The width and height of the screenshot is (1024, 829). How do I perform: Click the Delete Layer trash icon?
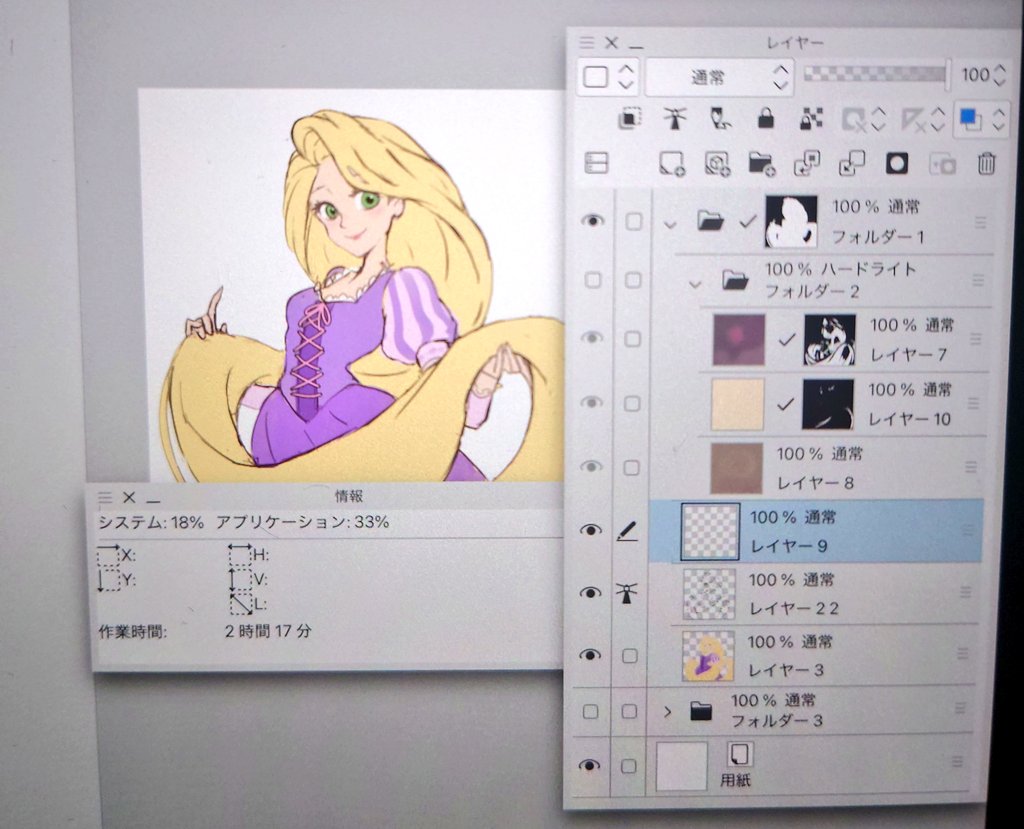987,164
